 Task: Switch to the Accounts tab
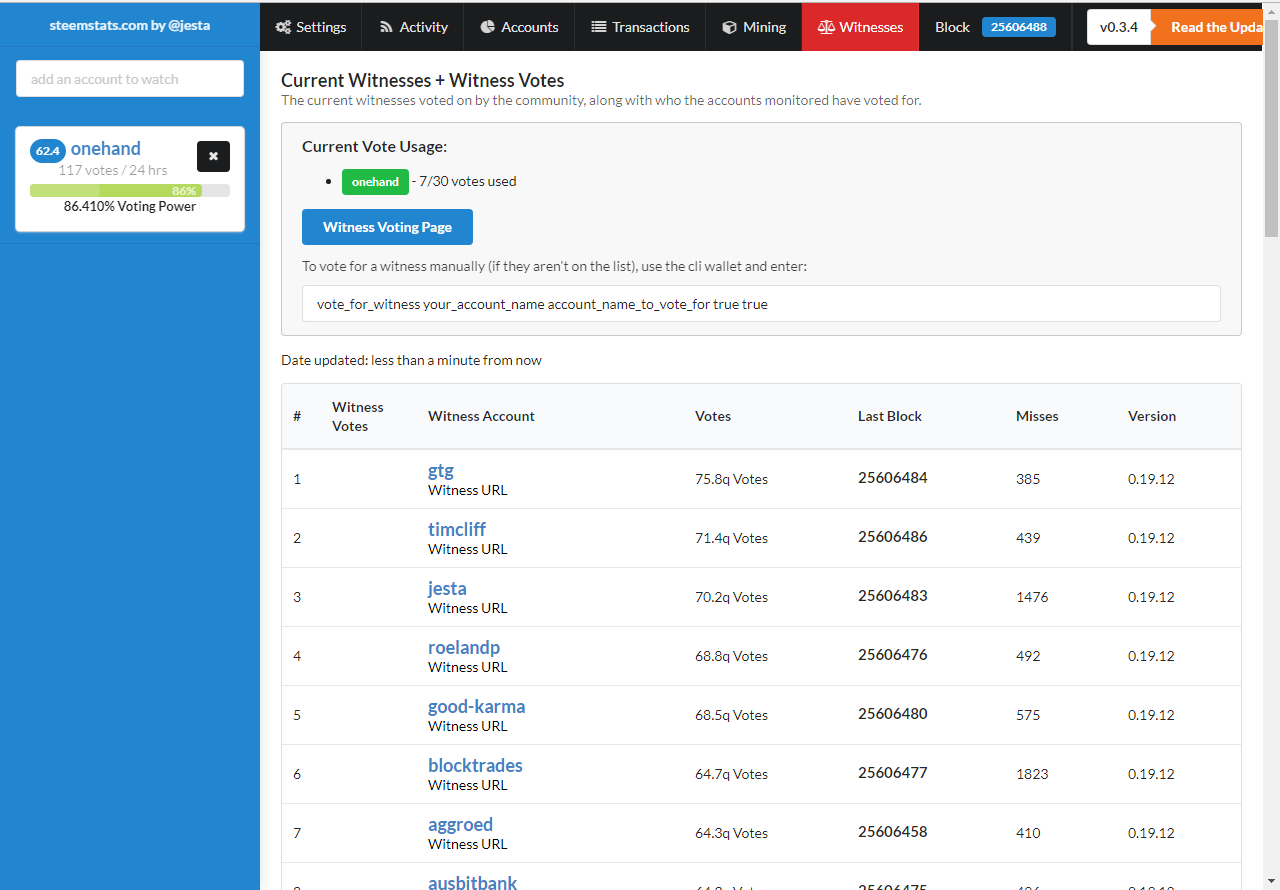click(519, 27)
